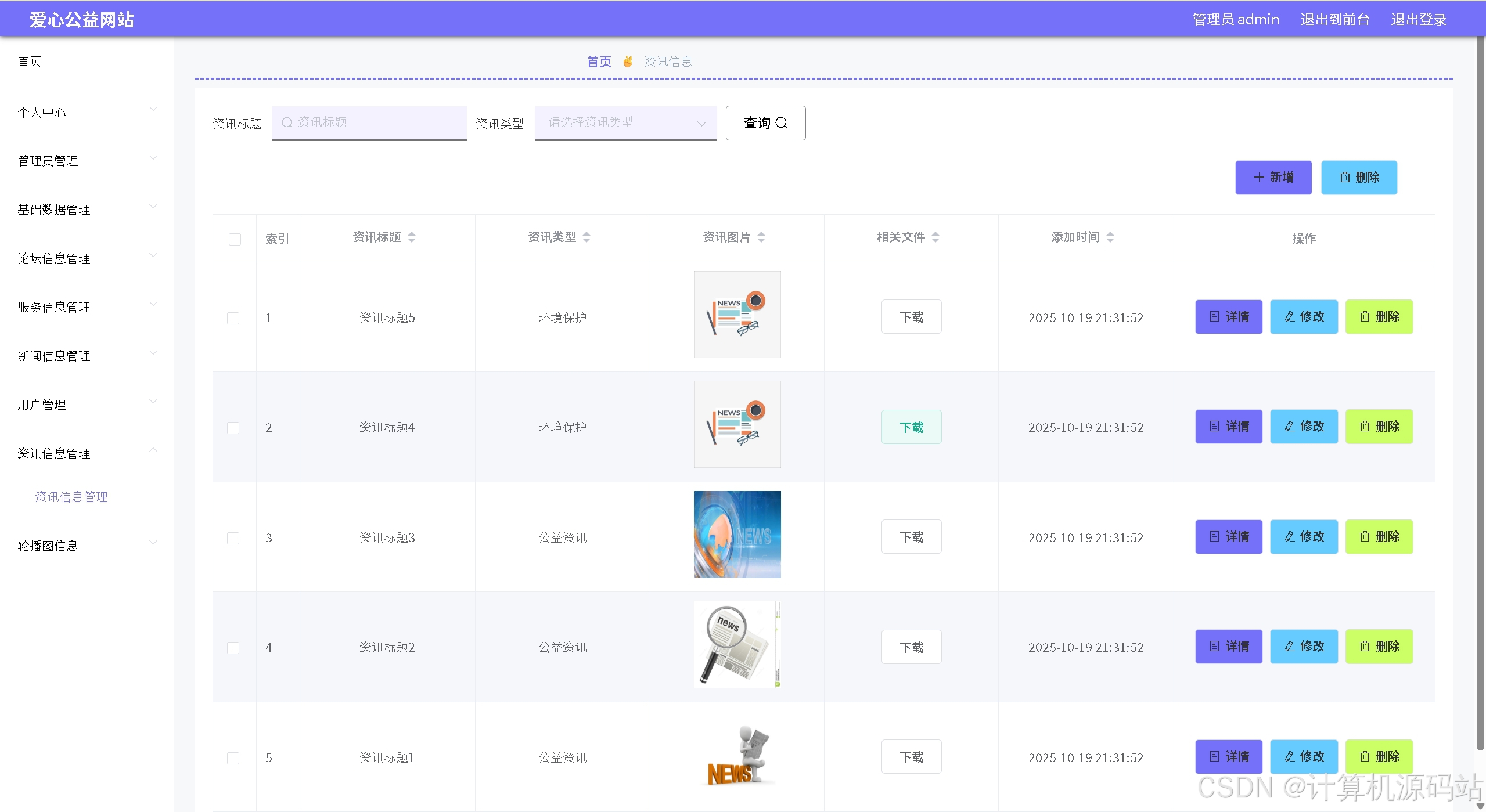1486x812 pixels.
Task: Select 资讯信息管理 submenu item
Action: 71,497
